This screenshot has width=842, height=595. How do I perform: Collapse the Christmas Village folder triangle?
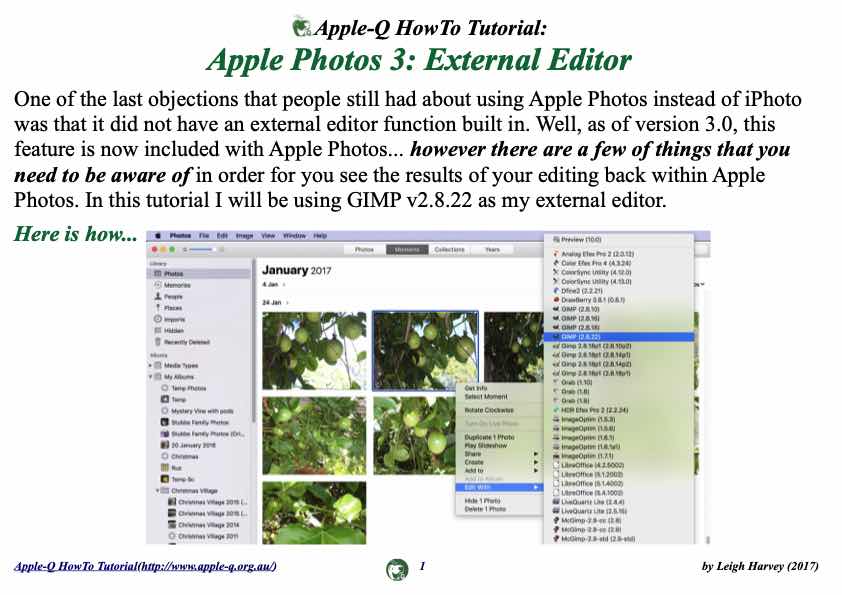click(158, 490)
